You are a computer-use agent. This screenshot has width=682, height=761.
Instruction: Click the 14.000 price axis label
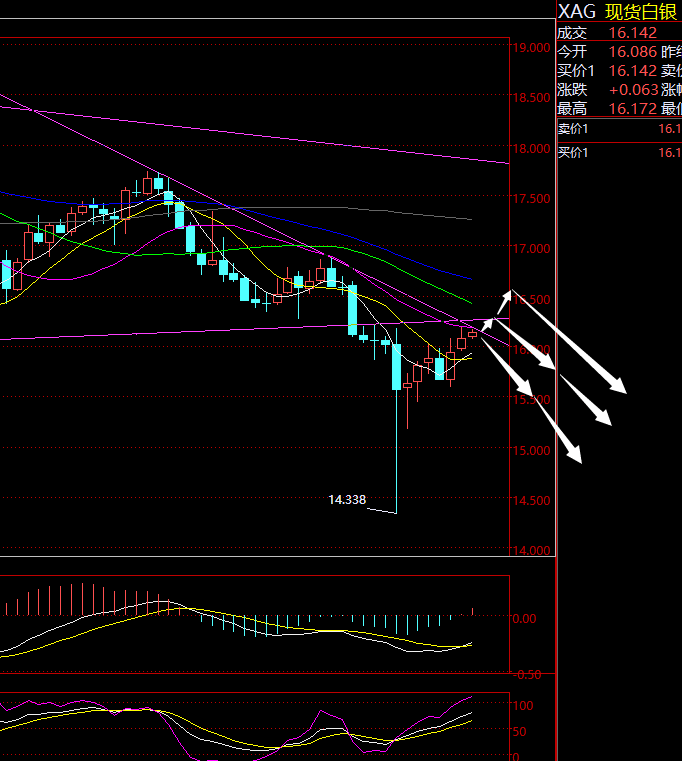[532, 550]
